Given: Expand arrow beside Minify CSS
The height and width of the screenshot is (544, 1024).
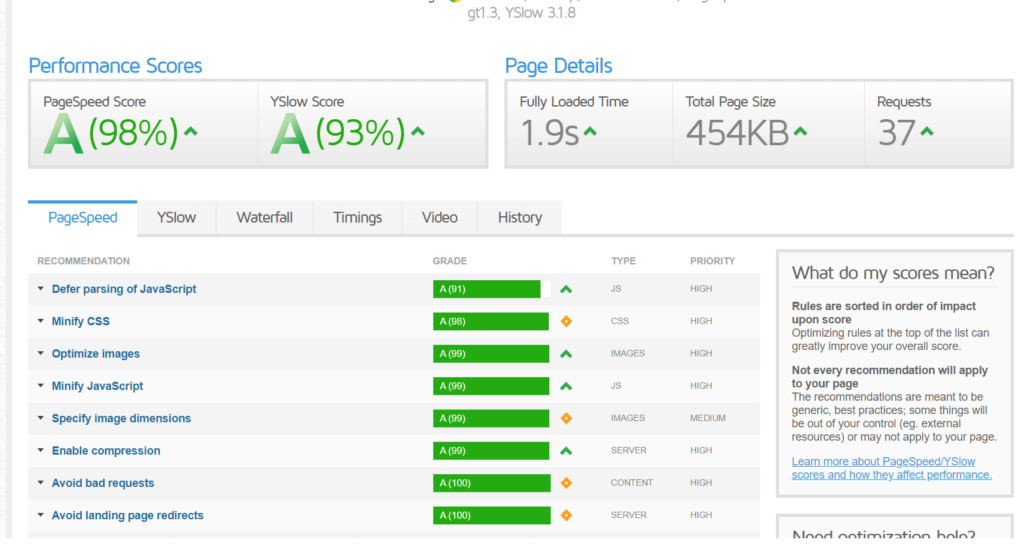Looking at the screenshot, I should (40, 321).
